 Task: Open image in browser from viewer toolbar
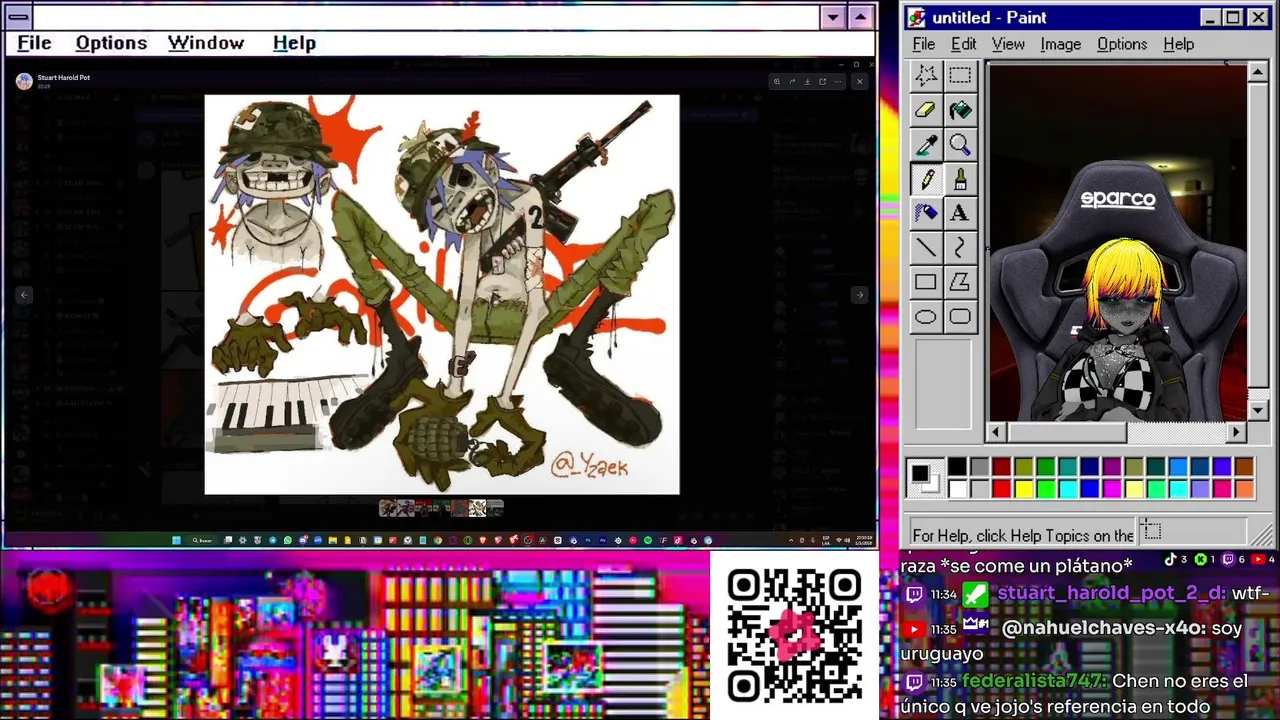[x=823, y=82]
